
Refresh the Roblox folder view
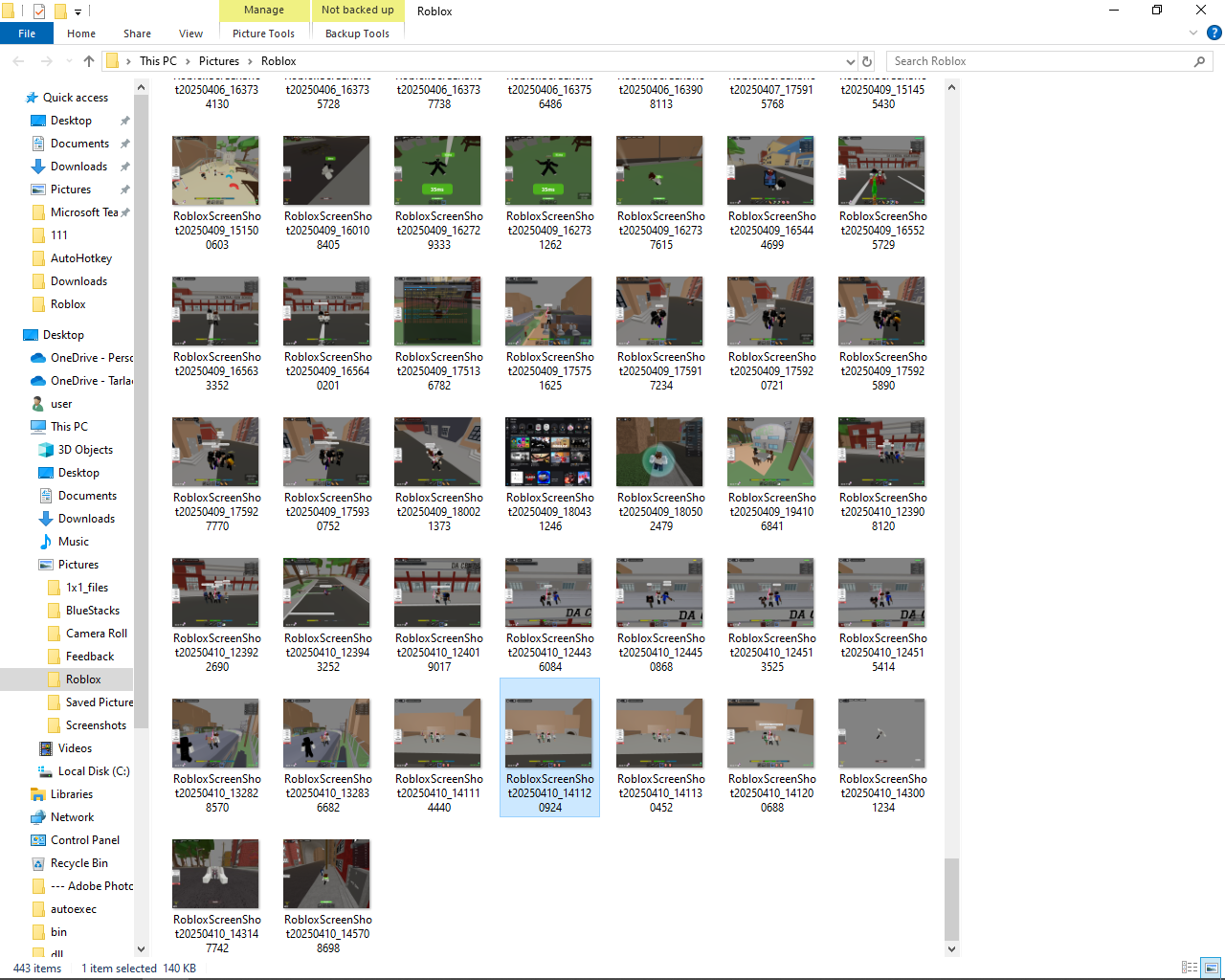(x=867, y=61)
